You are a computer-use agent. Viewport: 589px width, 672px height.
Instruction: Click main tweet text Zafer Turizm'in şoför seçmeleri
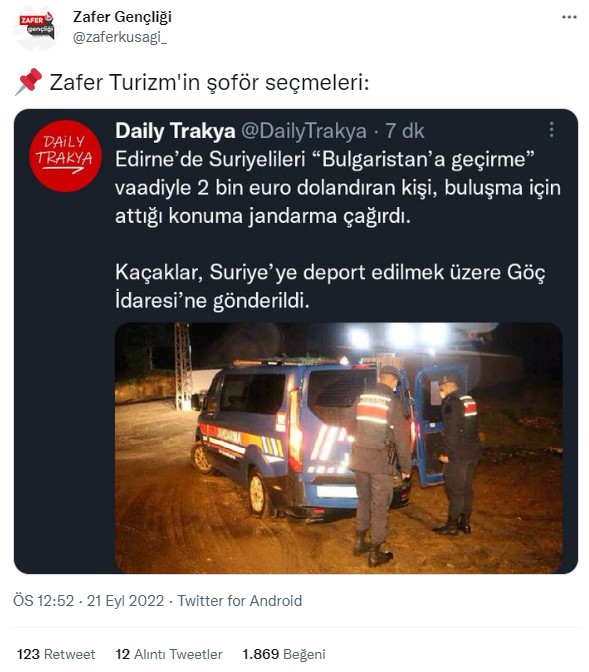[209, 82]
